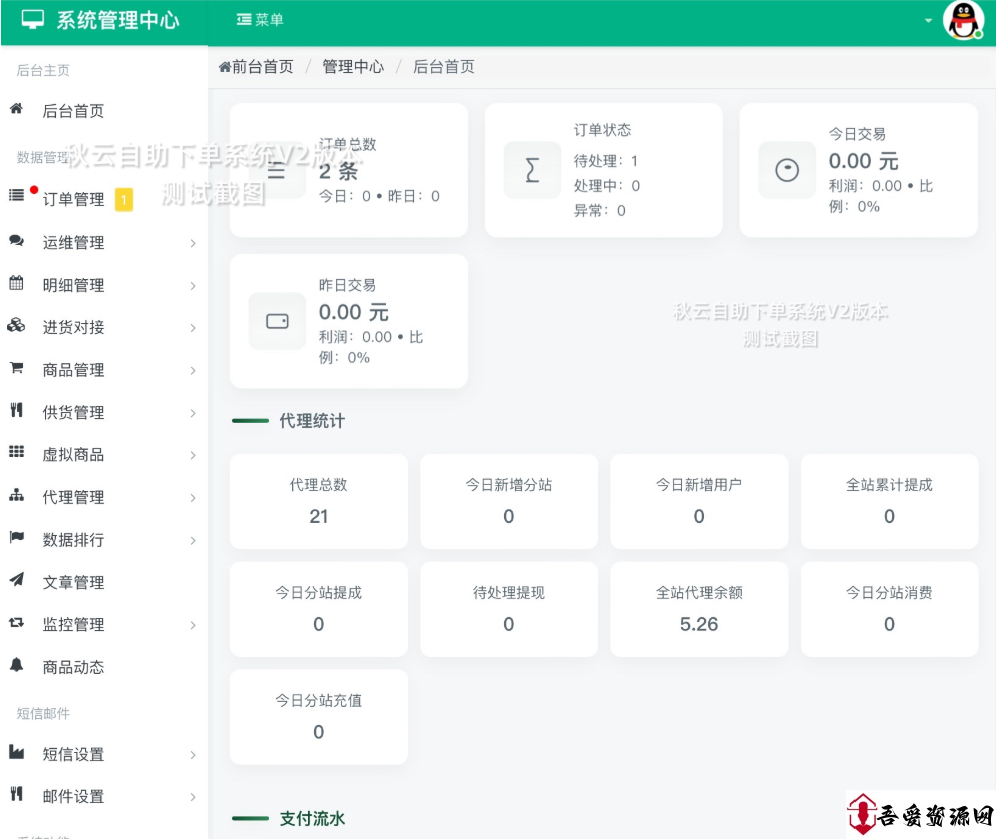Viewport: 996px width, 839px height.
Task: Click the 管理中心 breadcrumb link
Action: tap(352, 67)
